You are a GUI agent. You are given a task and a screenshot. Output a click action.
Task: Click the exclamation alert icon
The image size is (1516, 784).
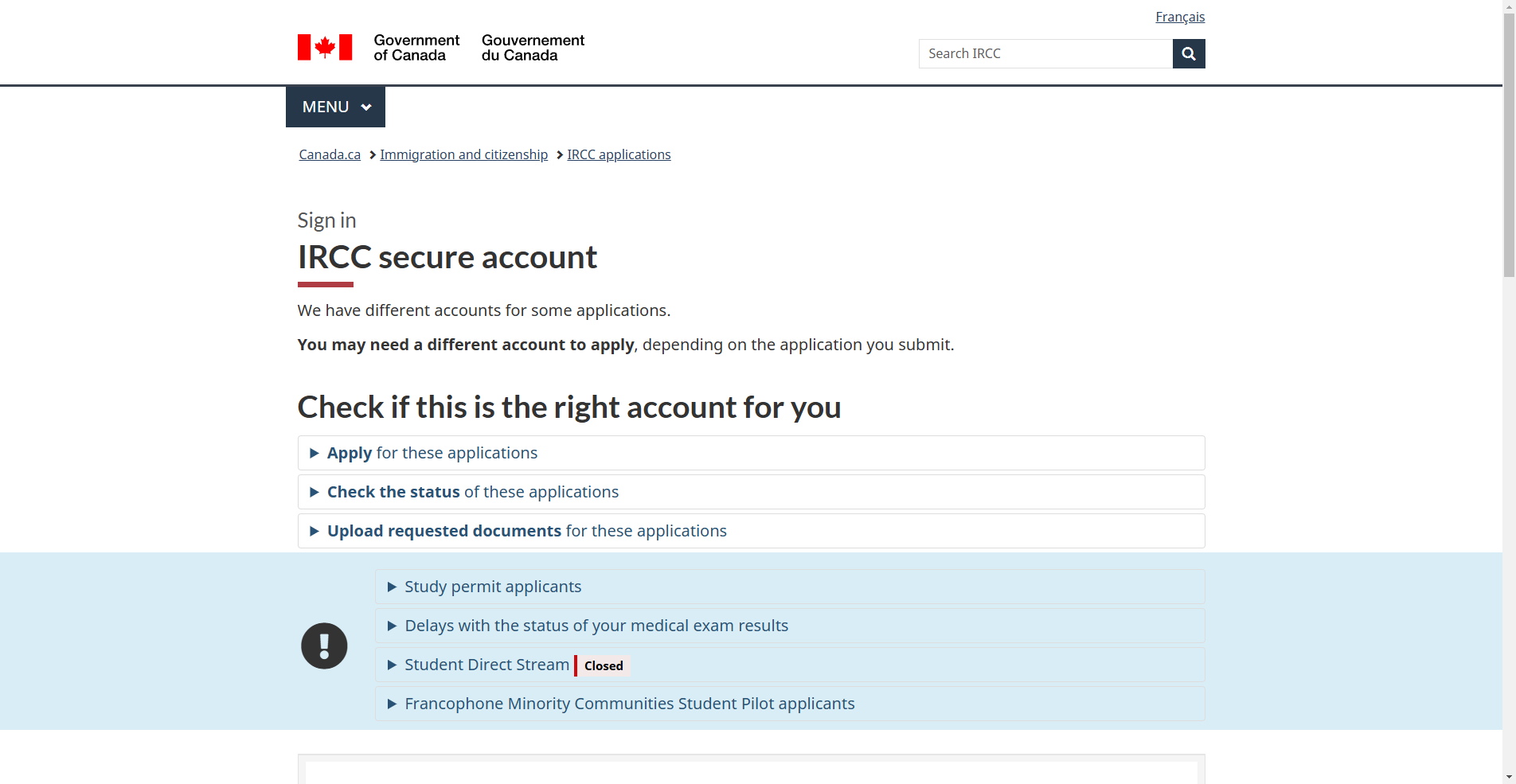pyautogui.click(x=324, y=646)
